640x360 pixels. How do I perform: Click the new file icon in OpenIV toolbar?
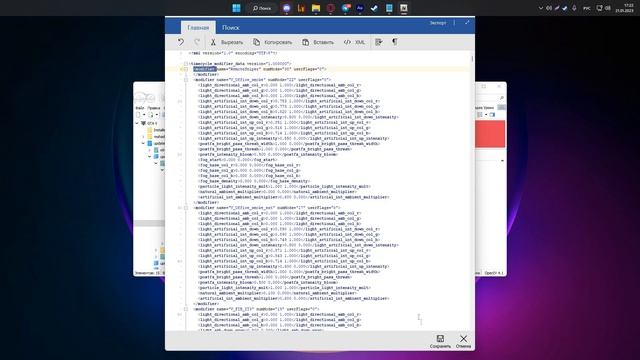click(x=139, y=115)
